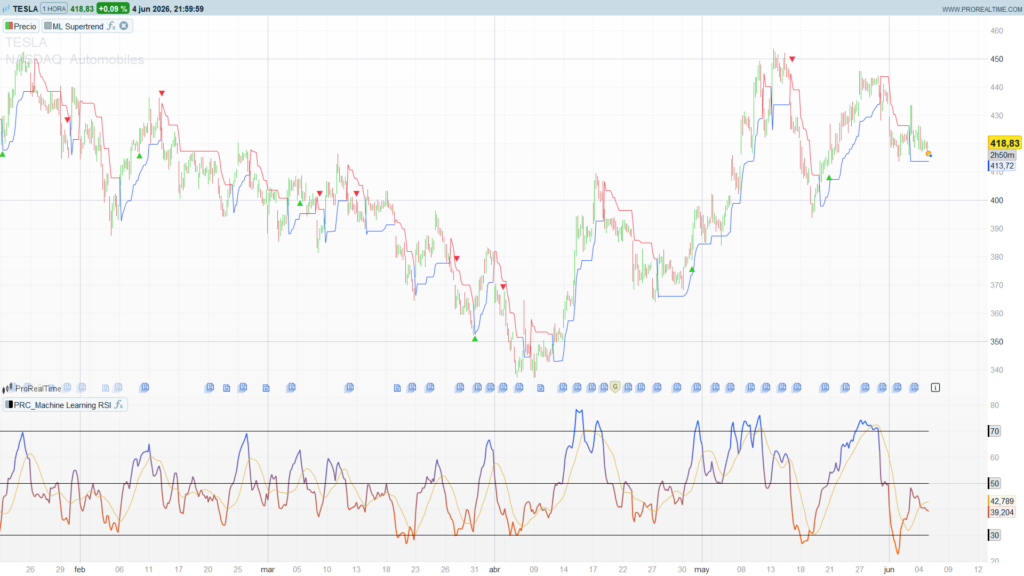Click the 39,204 RSI value label
This screenshot has width=1024, height=576.
pyautogui.click(x=1002, y=513)
